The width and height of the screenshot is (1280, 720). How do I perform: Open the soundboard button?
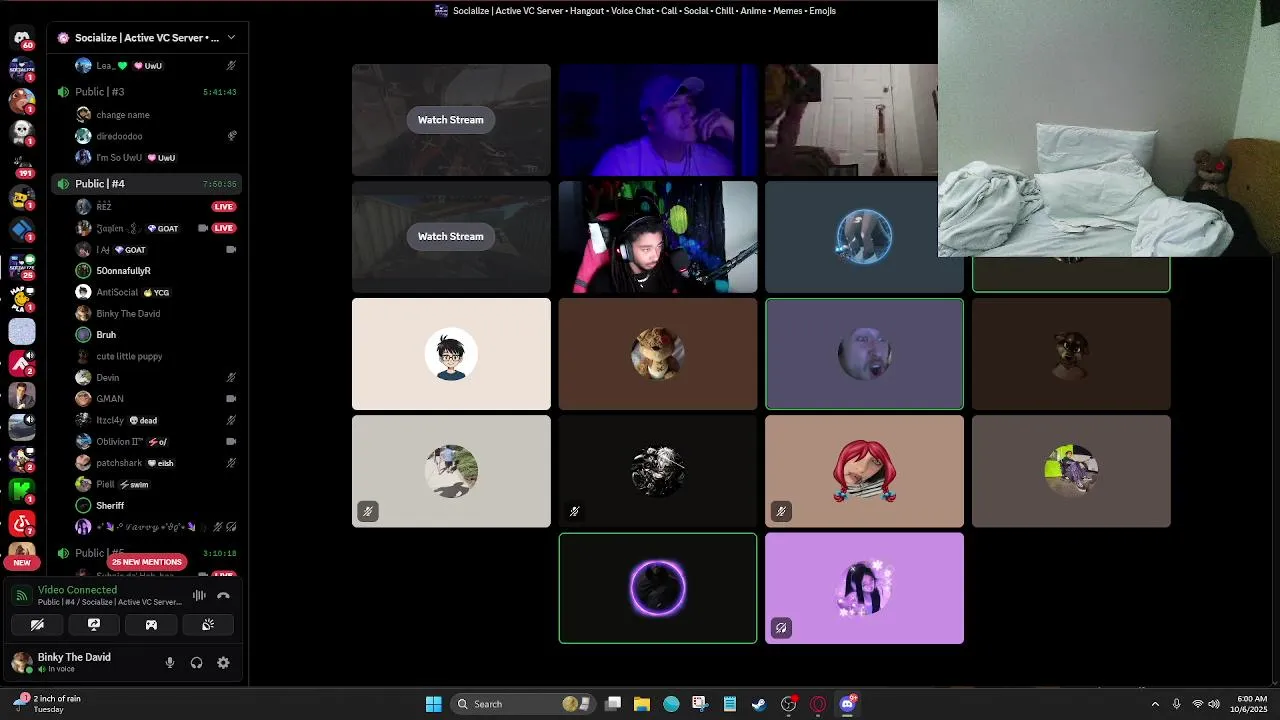tap(208, 624)
